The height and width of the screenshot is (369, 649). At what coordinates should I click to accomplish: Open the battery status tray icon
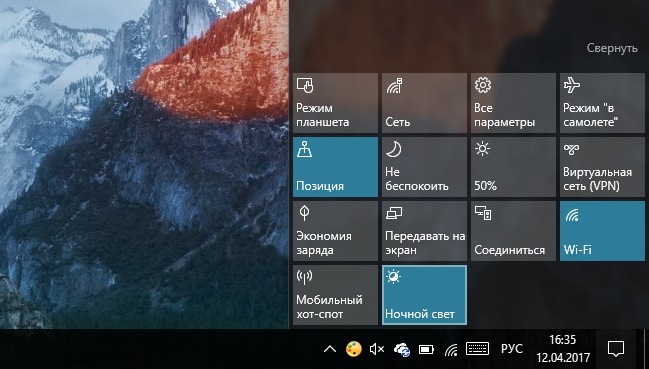pos(426,350)
